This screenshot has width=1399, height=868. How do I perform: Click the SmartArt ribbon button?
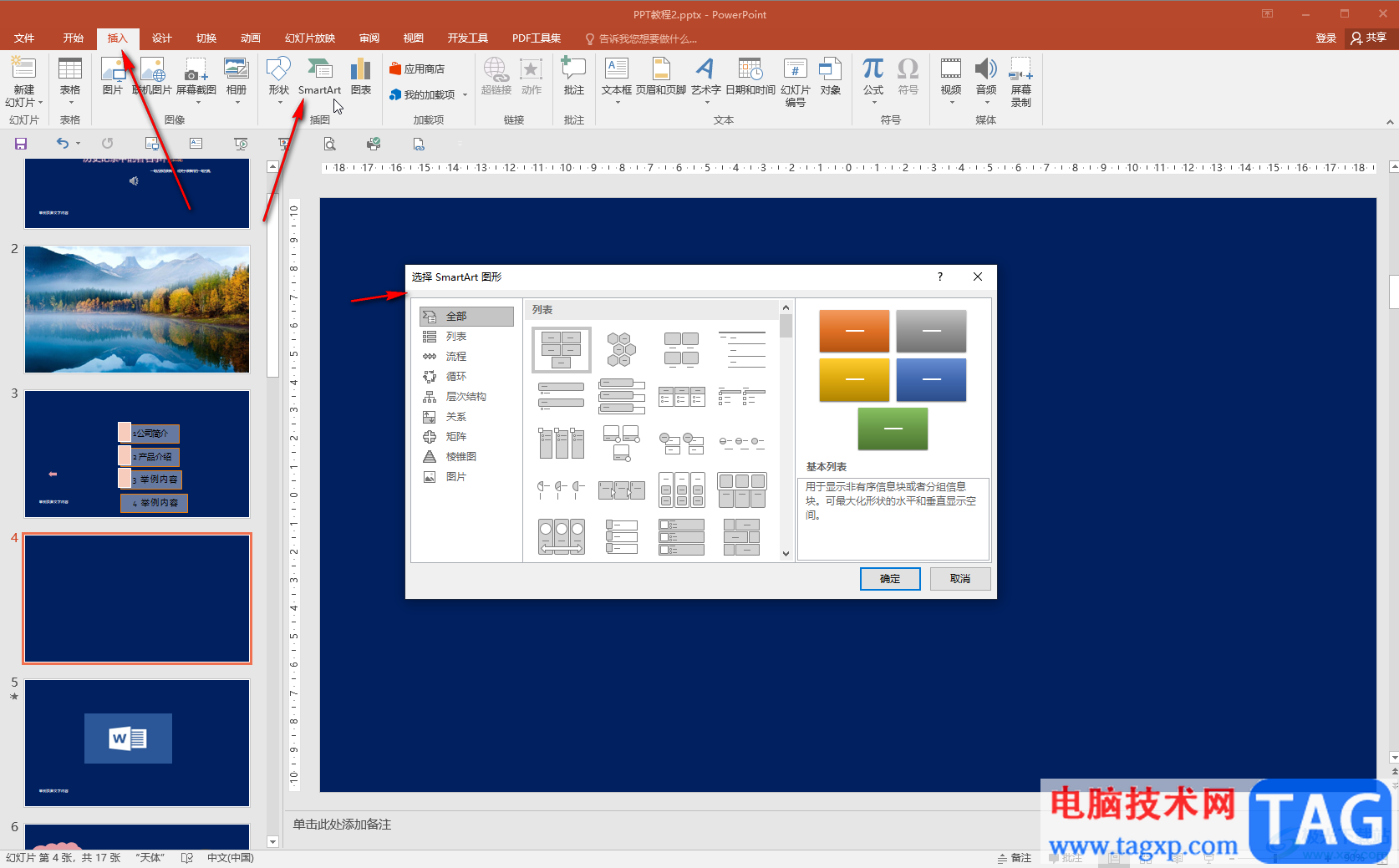pyautogui.click(x=319, y=76)
